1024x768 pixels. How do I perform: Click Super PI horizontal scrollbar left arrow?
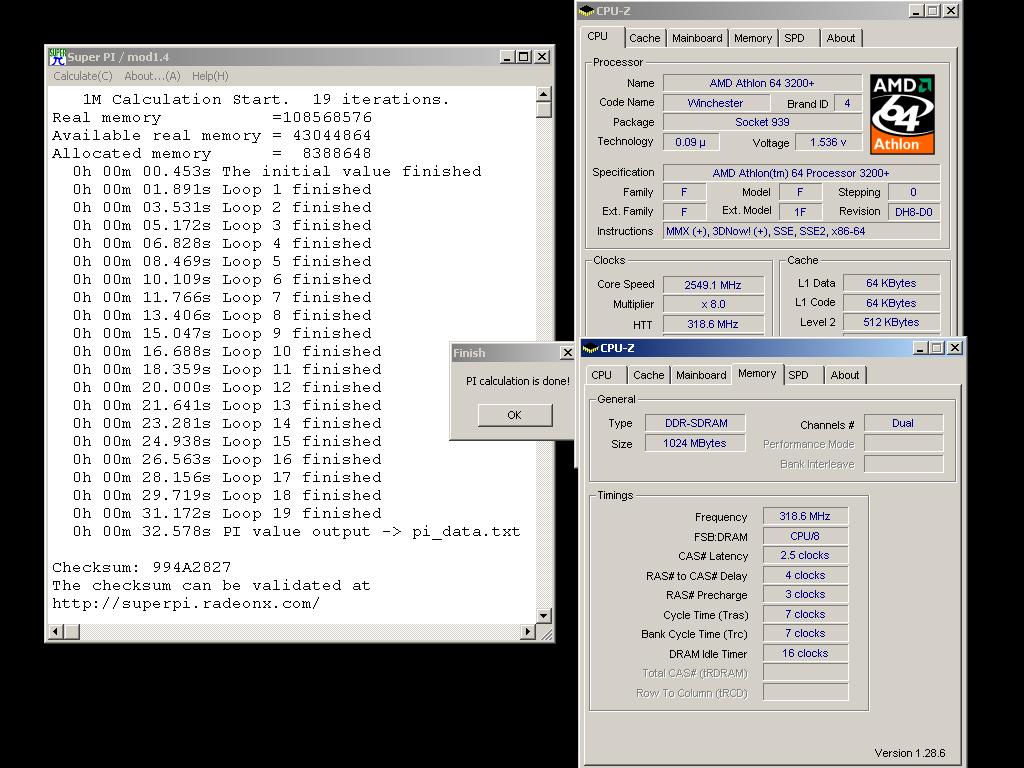click(x=56, y=632)
